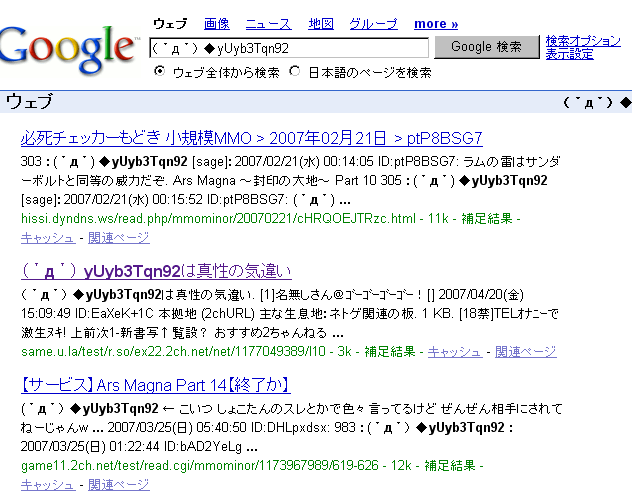Screen dimensions: 632x497
Task: Open result 【サービス】Ars Magna Part 14 link
Action: (x=156, y=385)
